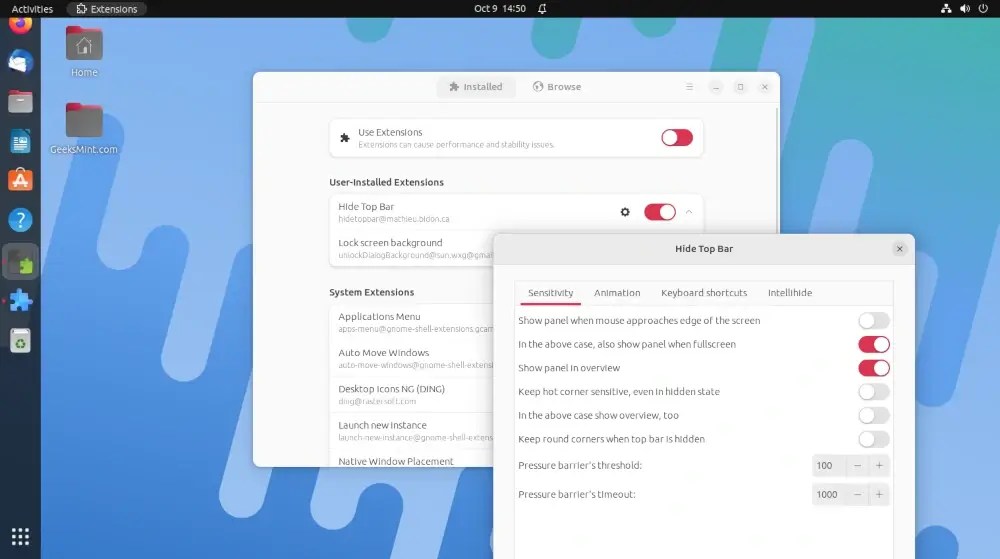Image resolution: width=1000 pixels, height=559 pixels.
Task: Open the Extensions window hamburger menu
Action: pyautogui.click(x=689, y=87)
